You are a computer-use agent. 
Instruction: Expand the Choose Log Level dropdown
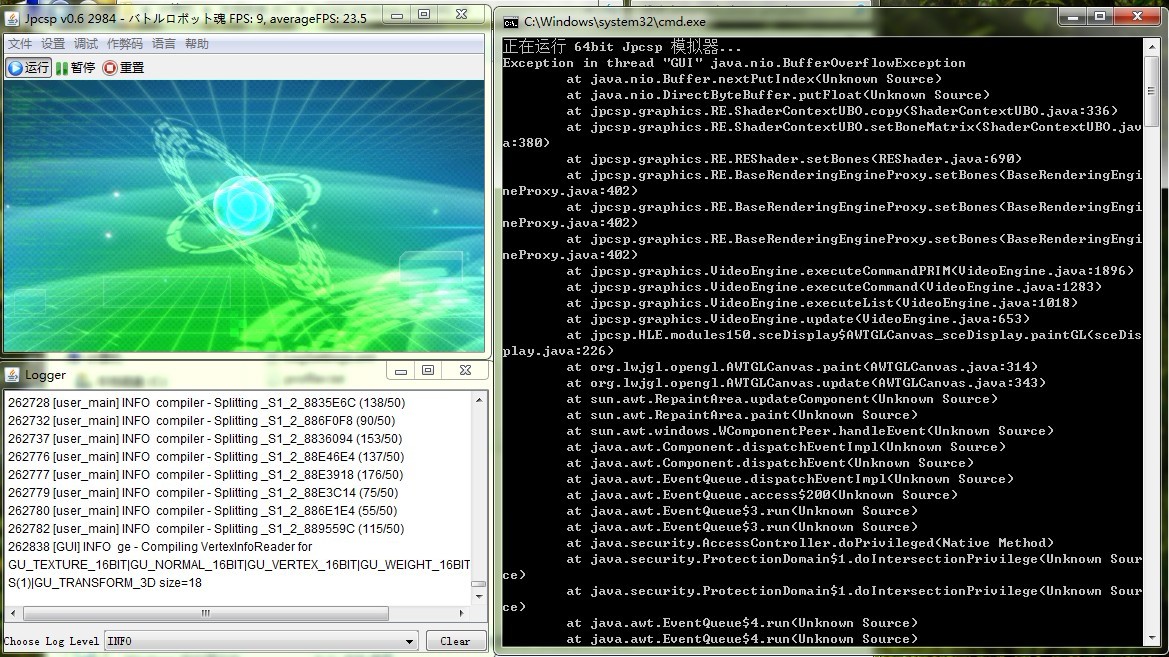(x=410, y=641)
